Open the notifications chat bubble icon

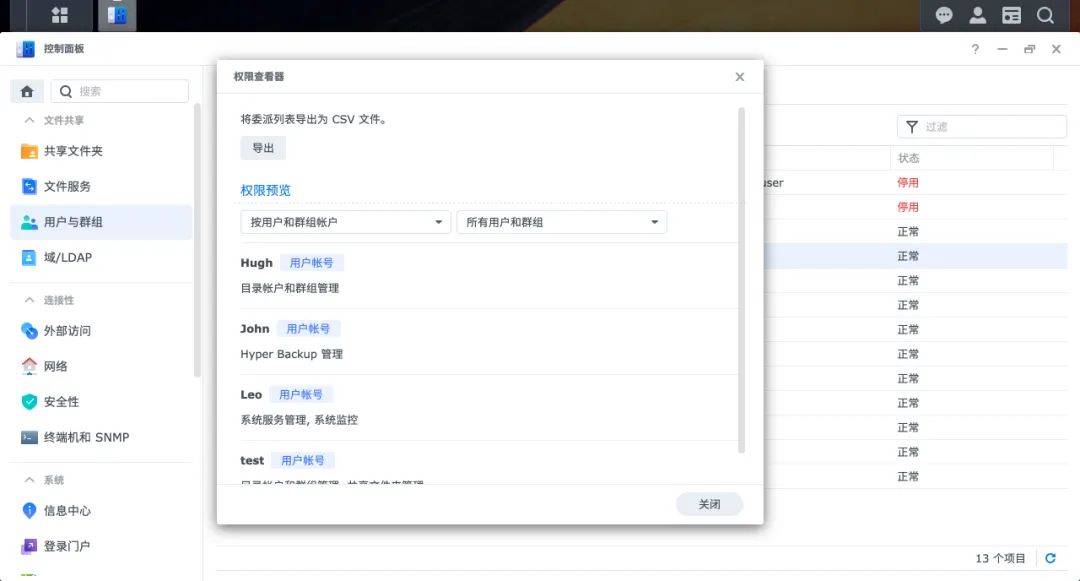(944, 15)
